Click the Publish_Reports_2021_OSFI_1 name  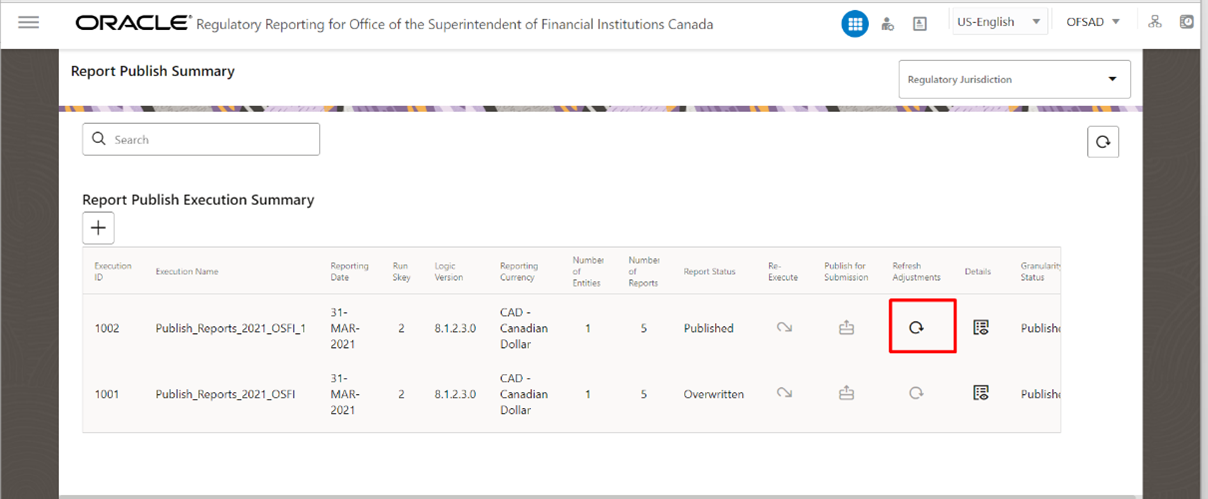point(231,328)
